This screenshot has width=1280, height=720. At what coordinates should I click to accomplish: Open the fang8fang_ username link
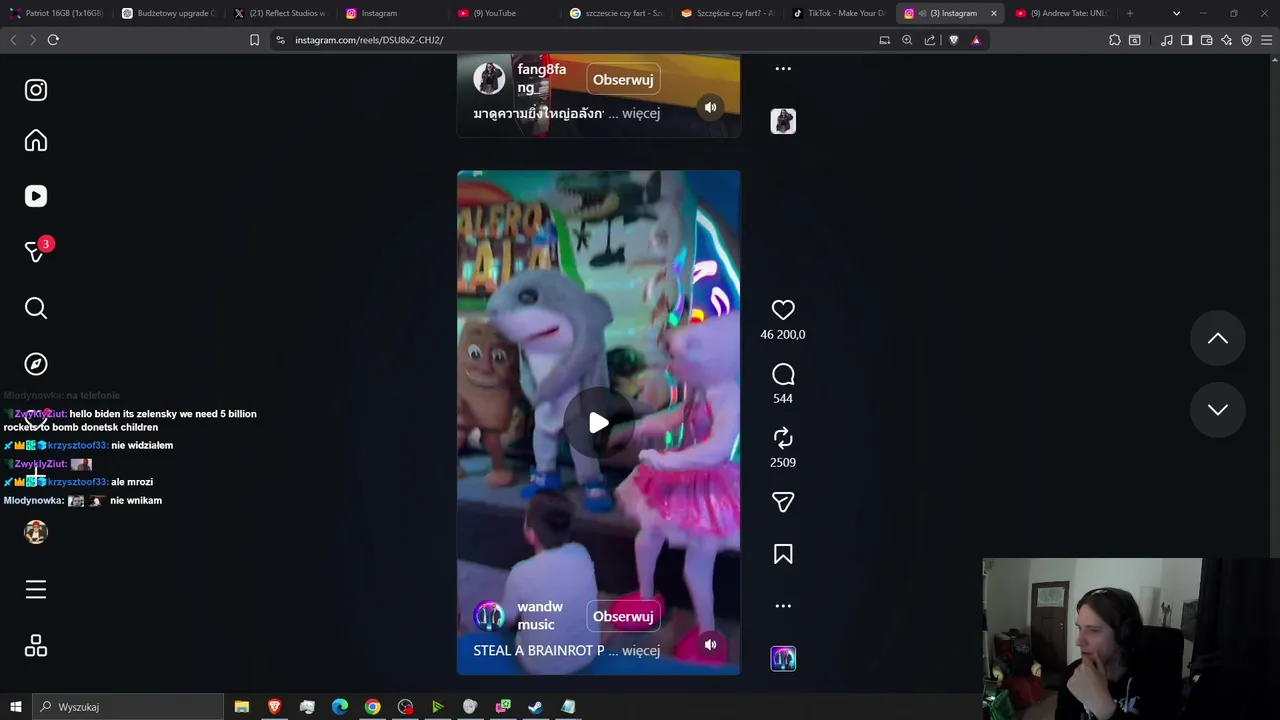pyautogui.click(x=541, y=78)
